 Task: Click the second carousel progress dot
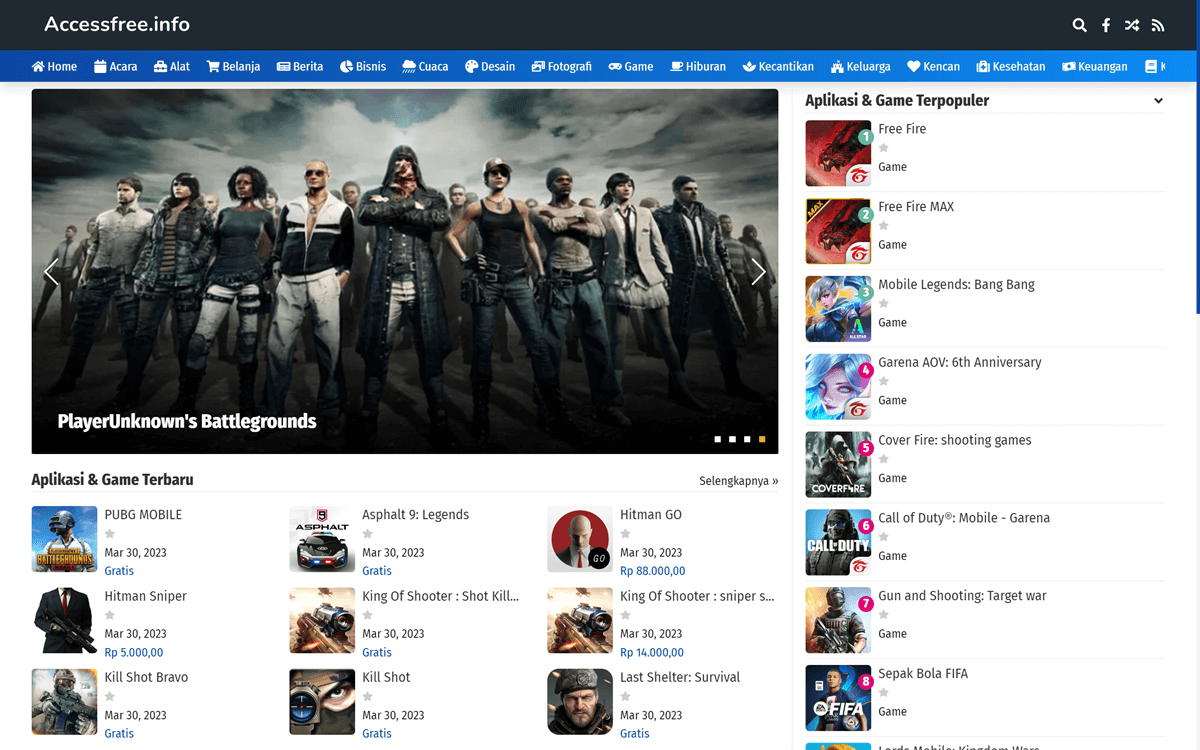coord(731,438)
